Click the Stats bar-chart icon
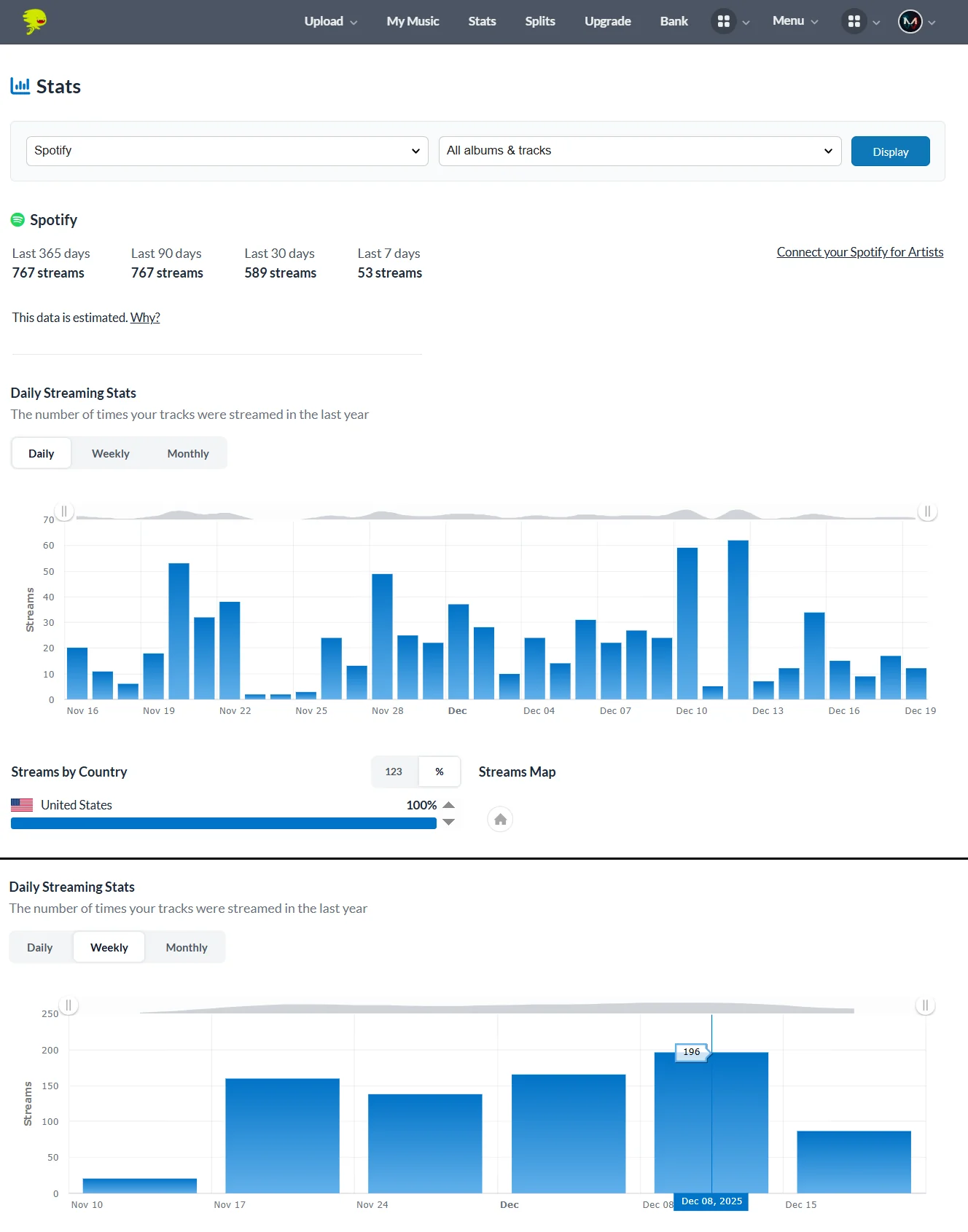 20,86
